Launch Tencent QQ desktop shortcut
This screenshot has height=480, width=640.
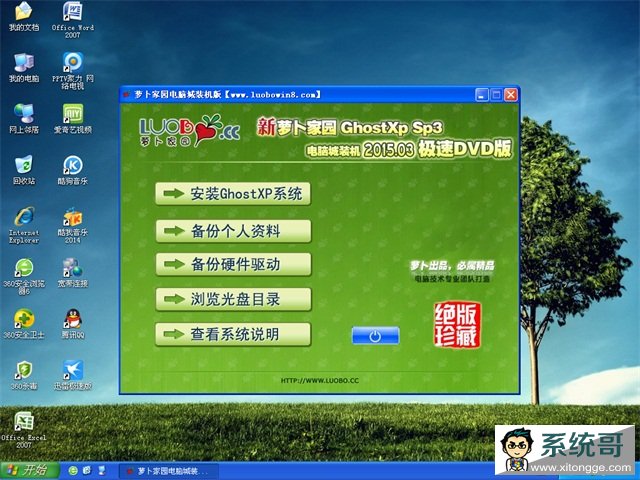(x=73, y=324)
